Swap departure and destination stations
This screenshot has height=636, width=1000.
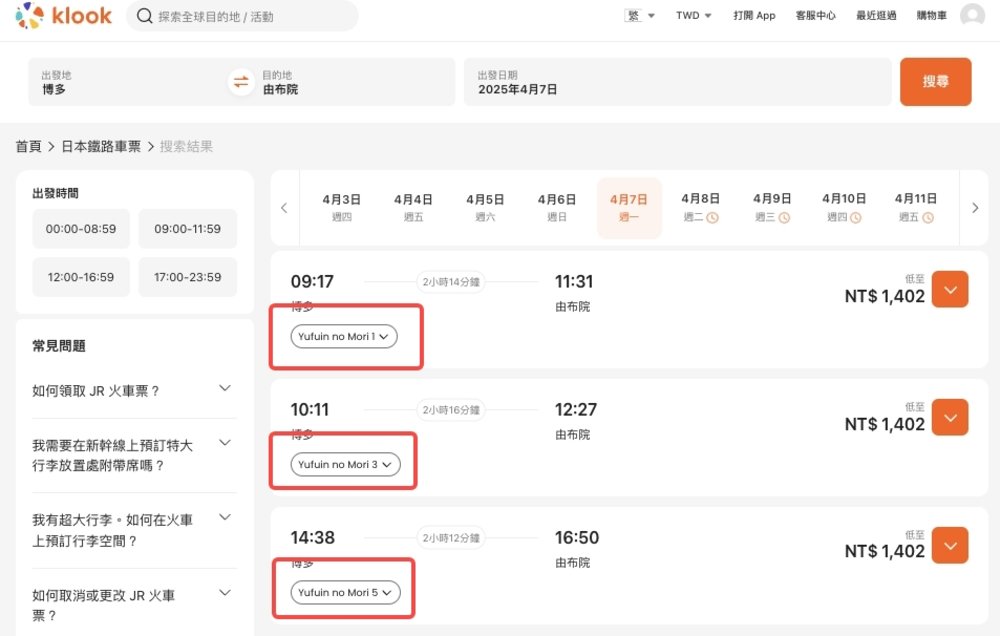[x=241, y=82]
